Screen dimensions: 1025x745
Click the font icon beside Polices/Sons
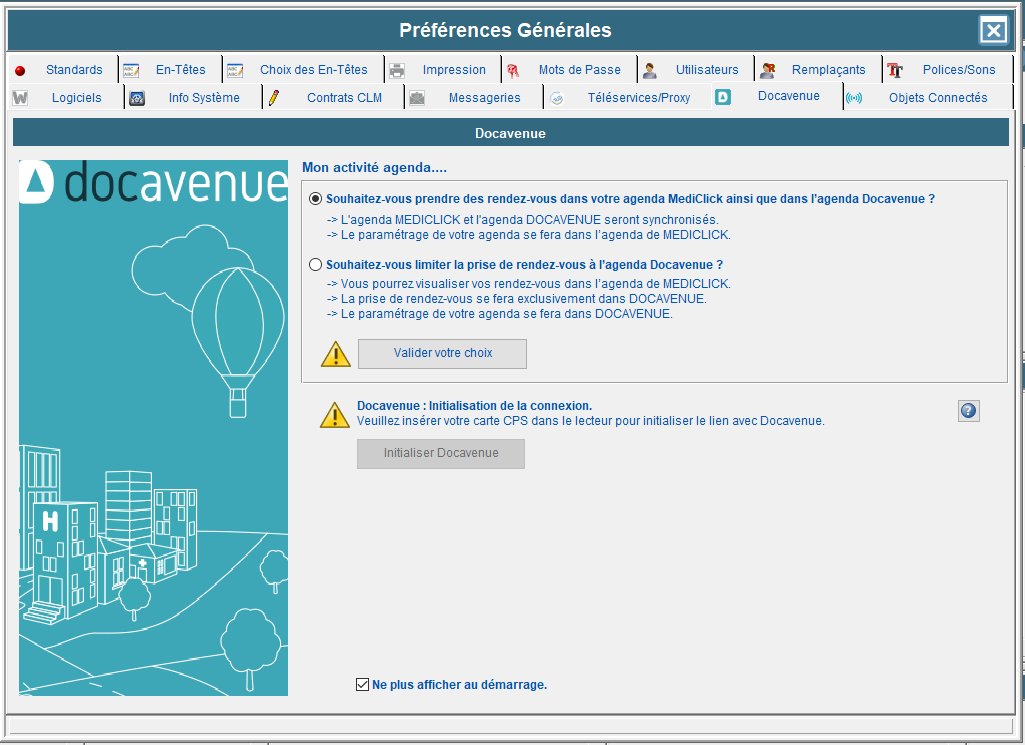coord(895,70)
